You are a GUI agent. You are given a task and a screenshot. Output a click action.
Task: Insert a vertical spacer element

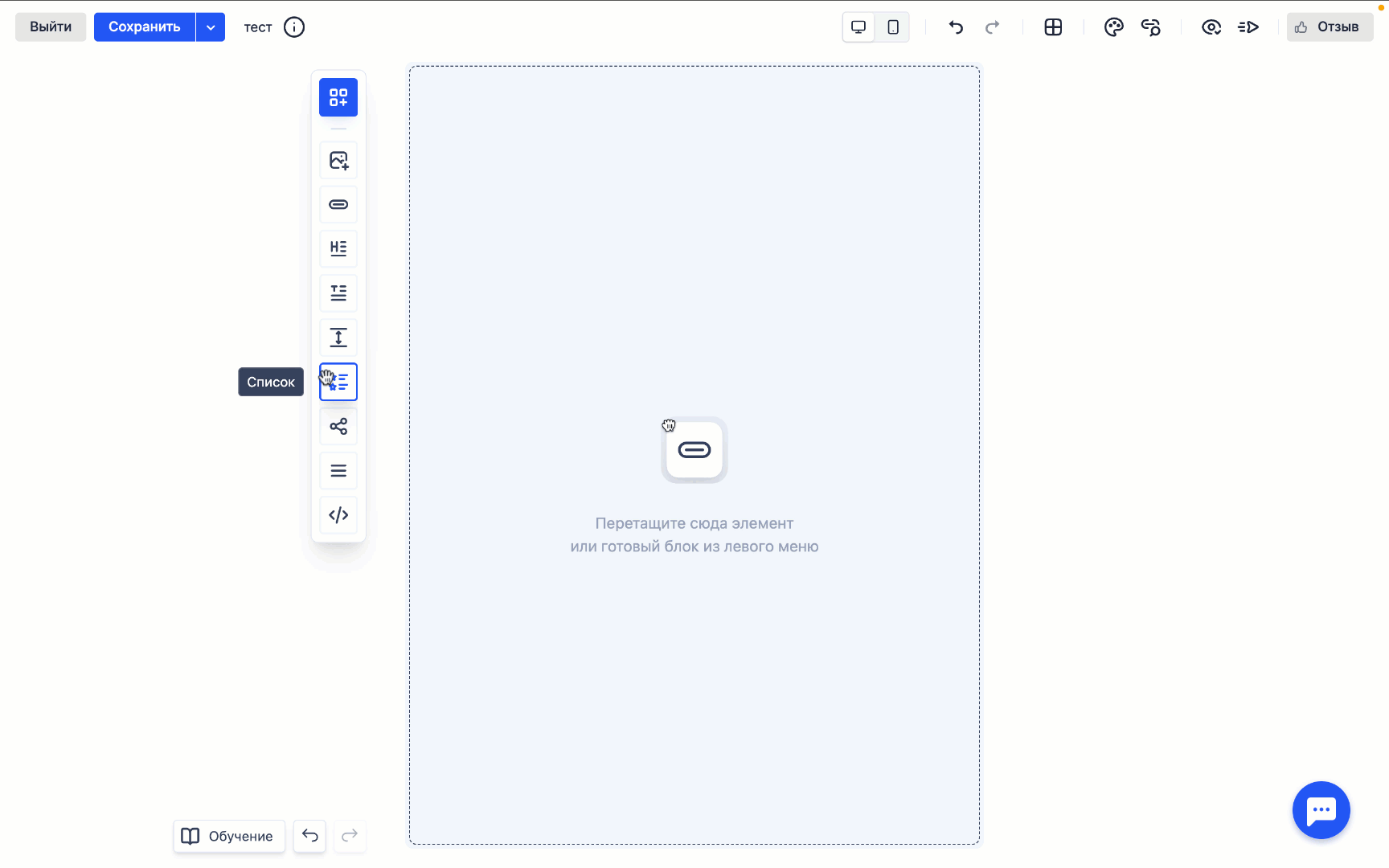[x=338, y=338]
